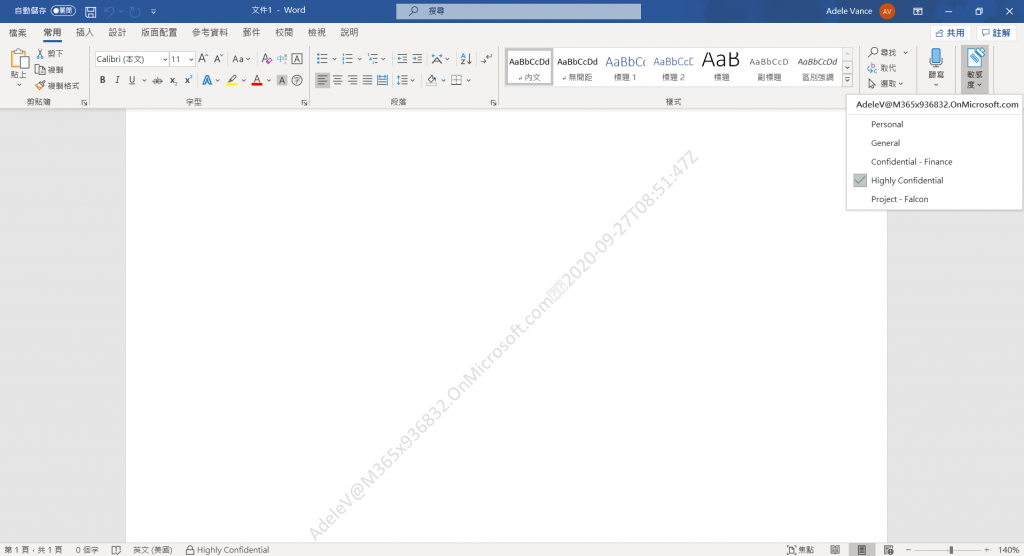Image resolution: width=1024 pixels, height=556 pixels.
Task: Increase font size with A^ icon
Action: coord(203,59)
